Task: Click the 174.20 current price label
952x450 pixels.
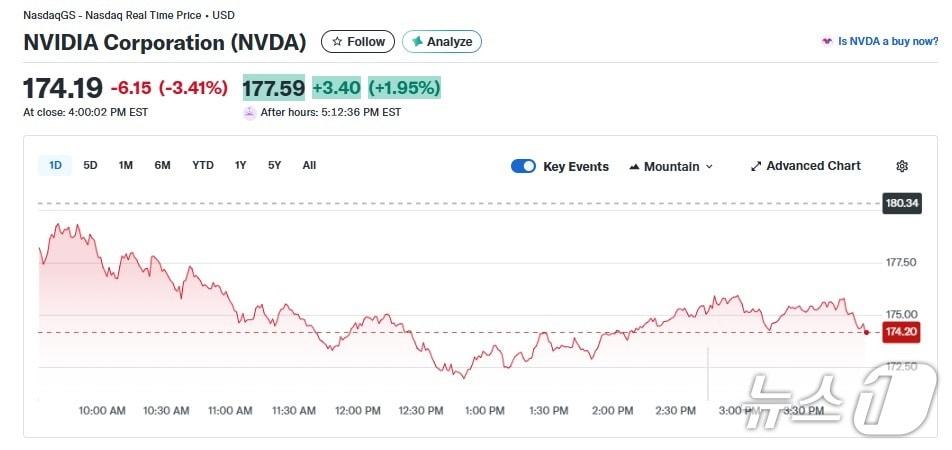Action: [901, 332]
